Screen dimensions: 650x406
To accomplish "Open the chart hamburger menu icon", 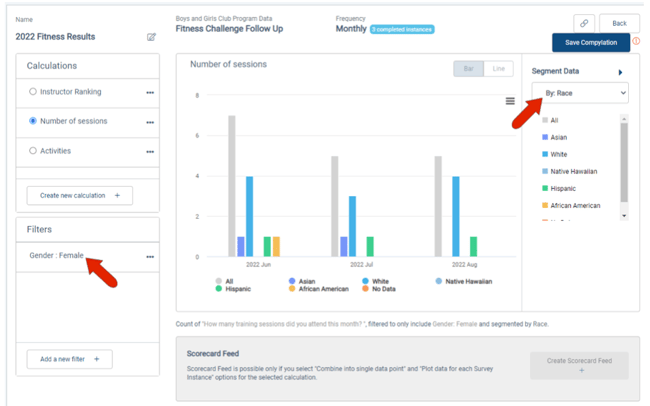I will point(510,101).
